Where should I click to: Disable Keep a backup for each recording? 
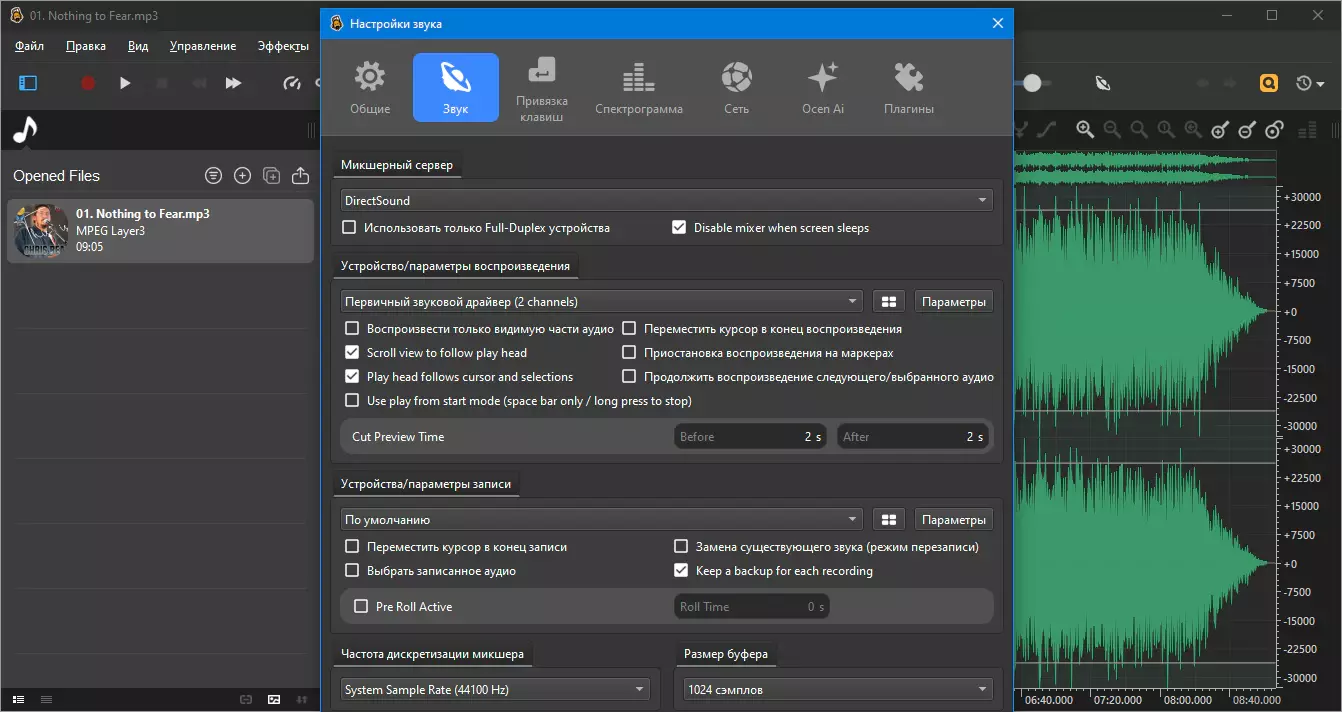point(681,571)
